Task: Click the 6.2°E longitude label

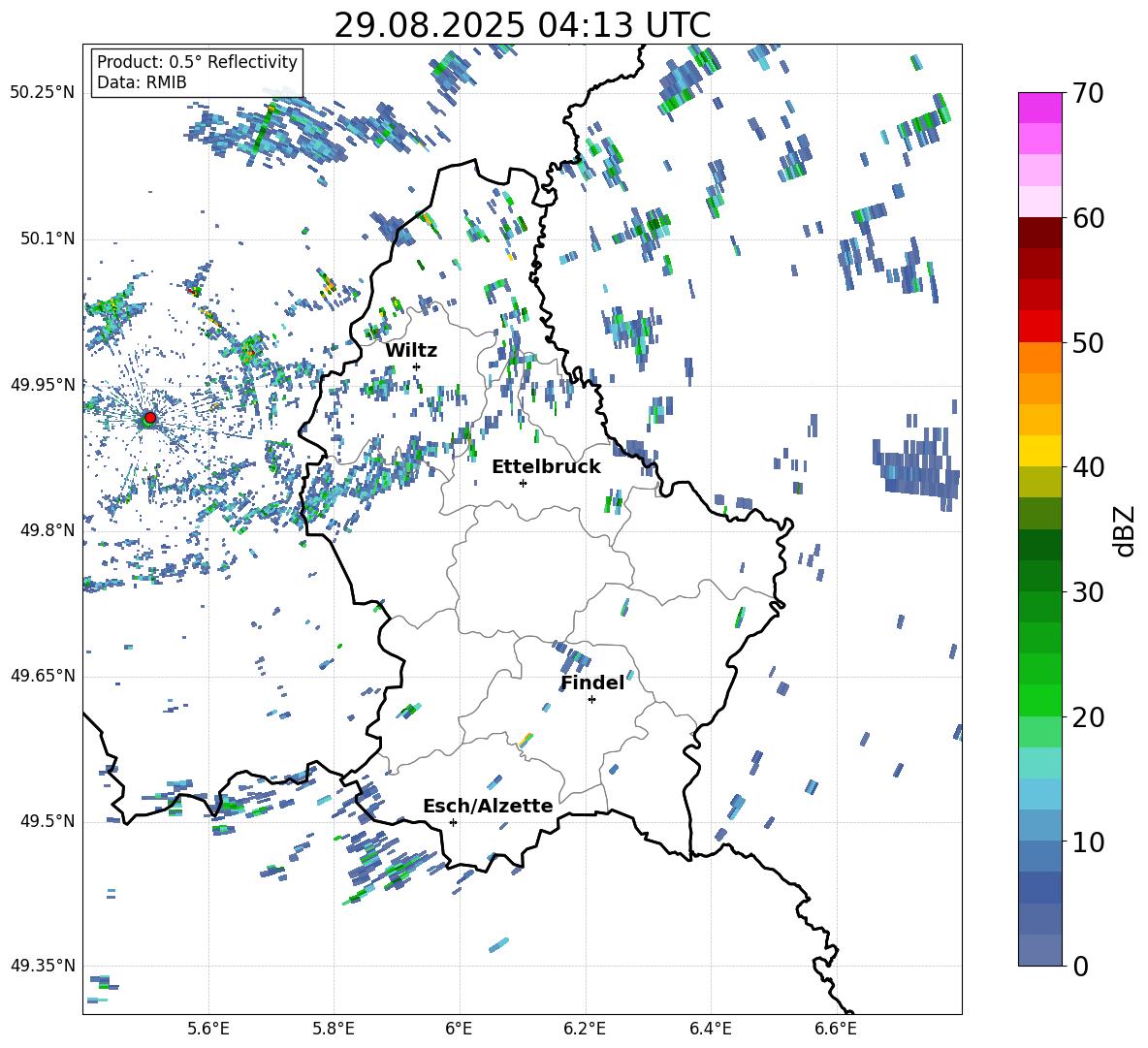Action: click(585, 1029)
